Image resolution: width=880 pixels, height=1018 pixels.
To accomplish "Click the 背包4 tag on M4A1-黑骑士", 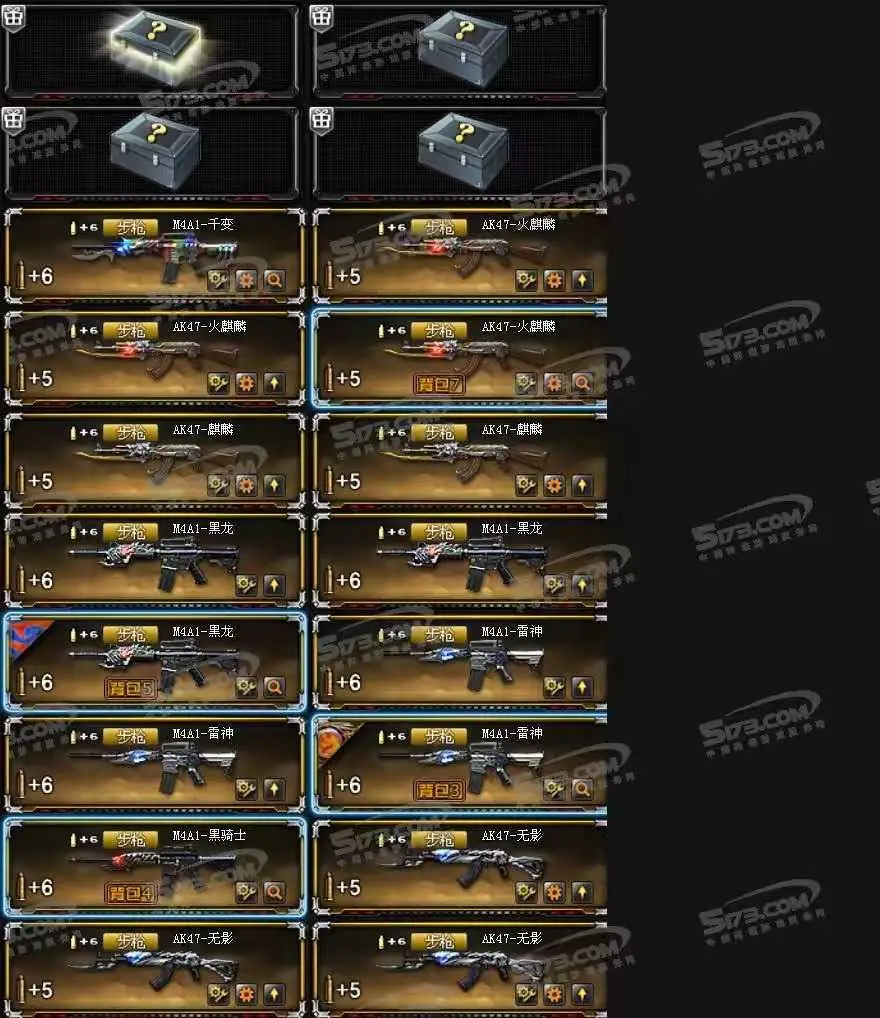I will pyautogui.click(x=130, y=894).
